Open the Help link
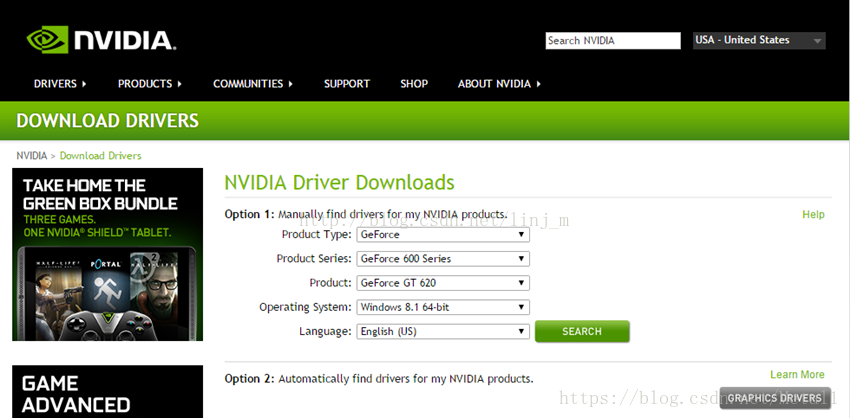The width and height of the screenshot is (850, 418). point(813,215)
